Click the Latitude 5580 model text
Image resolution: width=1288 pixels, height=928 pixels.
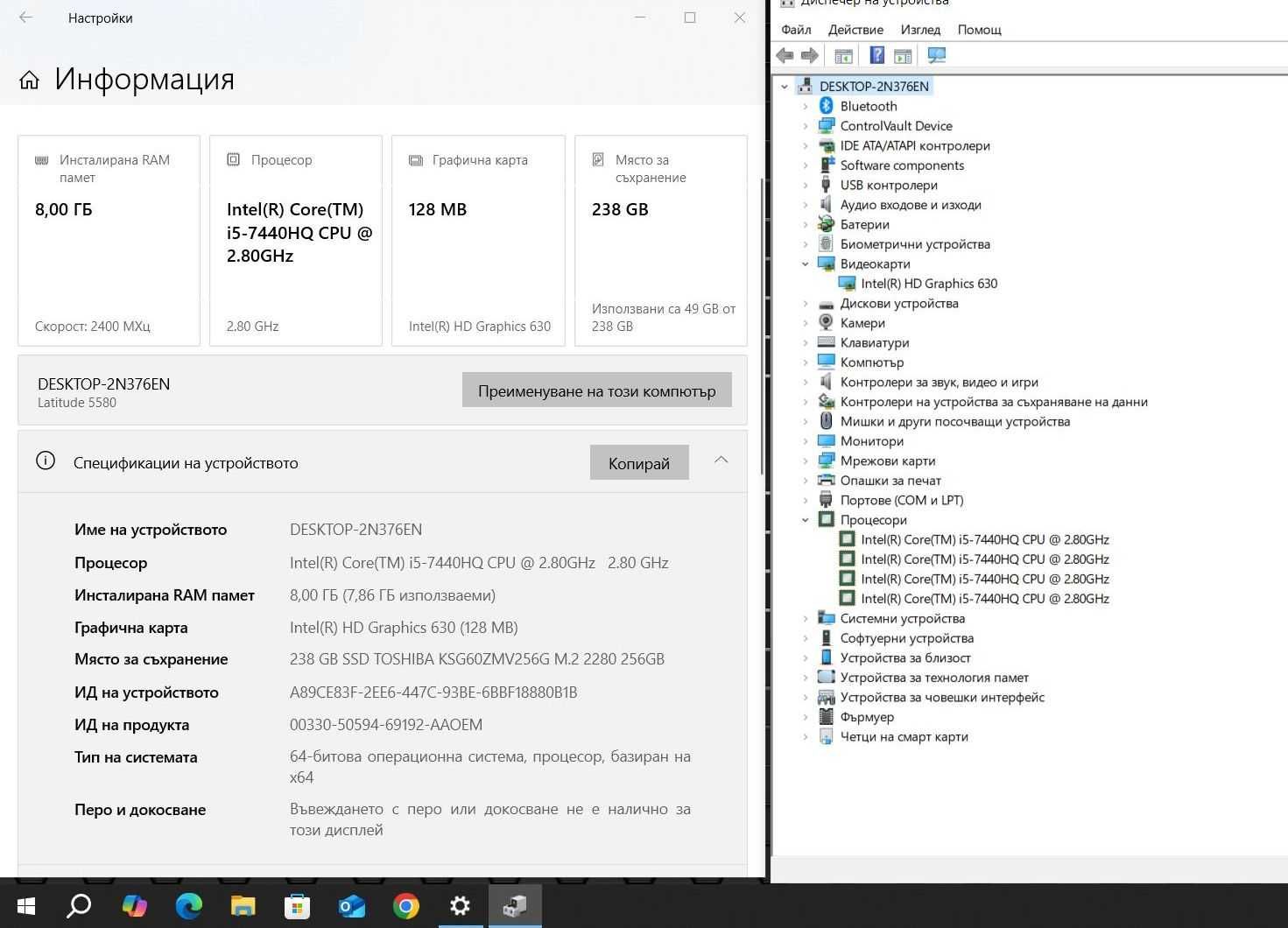click(77, 403)
